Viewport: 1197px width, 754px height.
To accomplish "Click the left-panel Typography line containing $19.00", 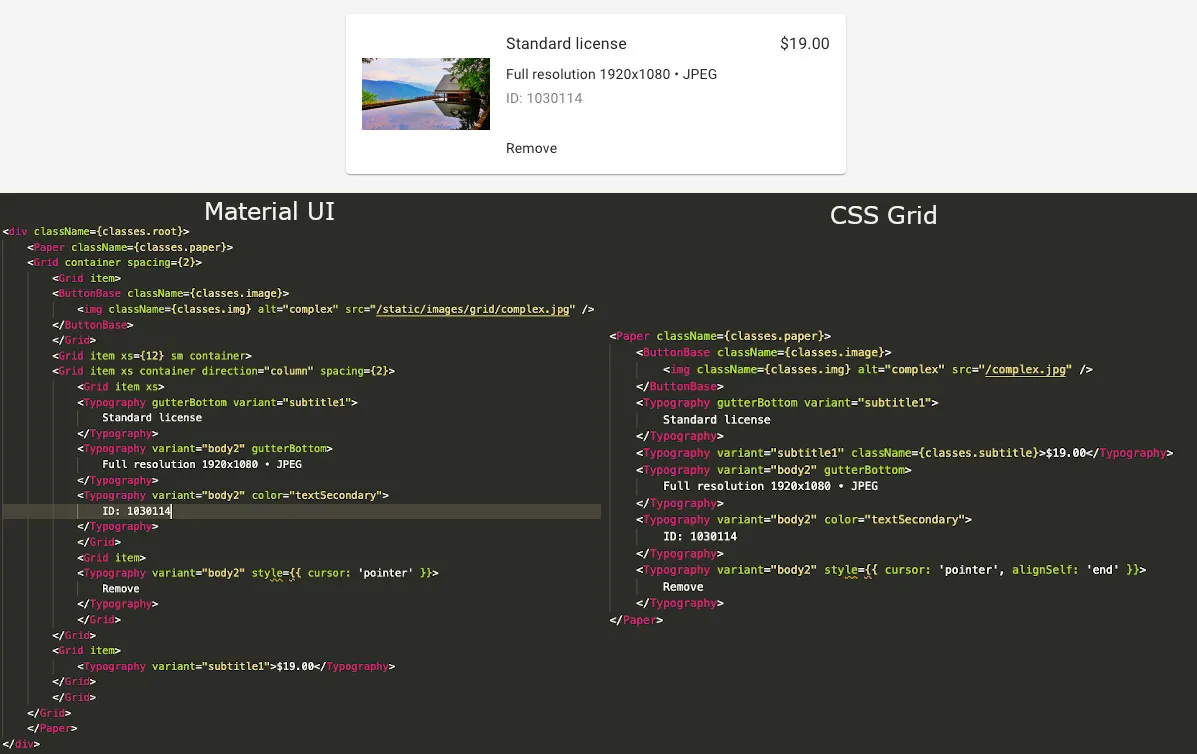I will pos(236,666).
